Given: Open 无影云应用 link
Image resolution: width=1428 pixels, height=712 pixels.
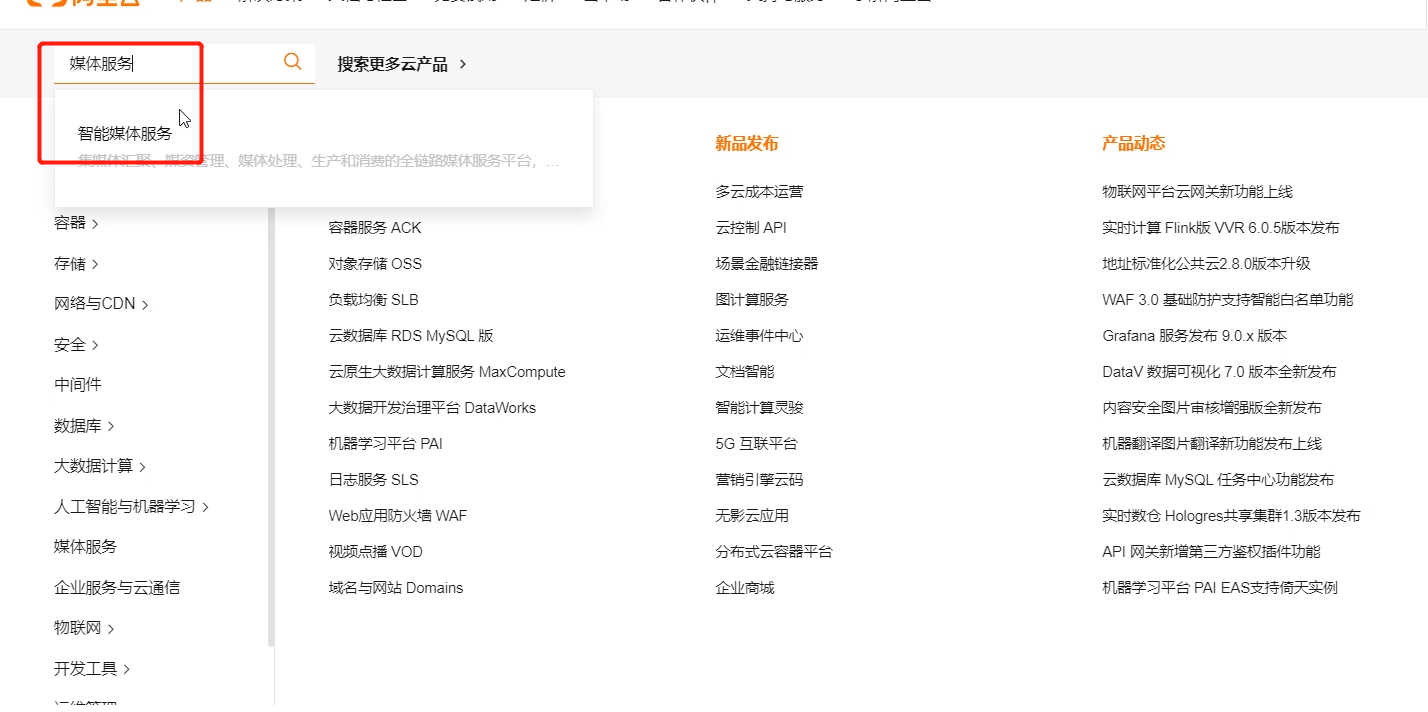Looking at the screenshot, I should [752, 516].
